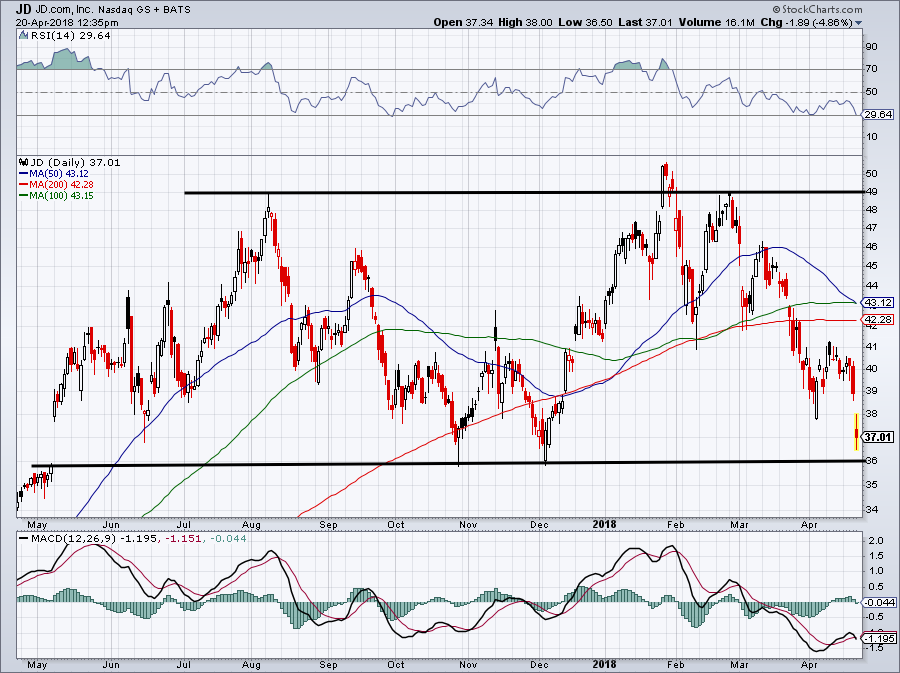Image resolution: width=900 pixels, height=673 pixels.
Task: Click the Feb label under the MACD panel
Action: [676, 665]
